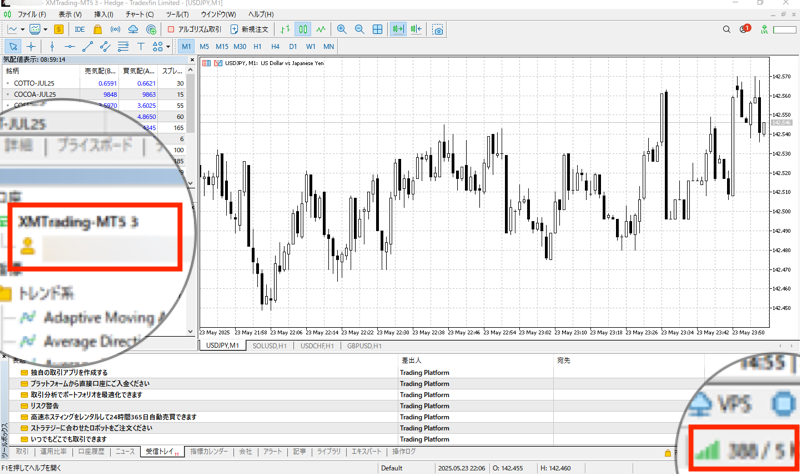Toggle chart shift button
Image resolution: width=800 pixels, height=474 pixels.
coord(416,30)
